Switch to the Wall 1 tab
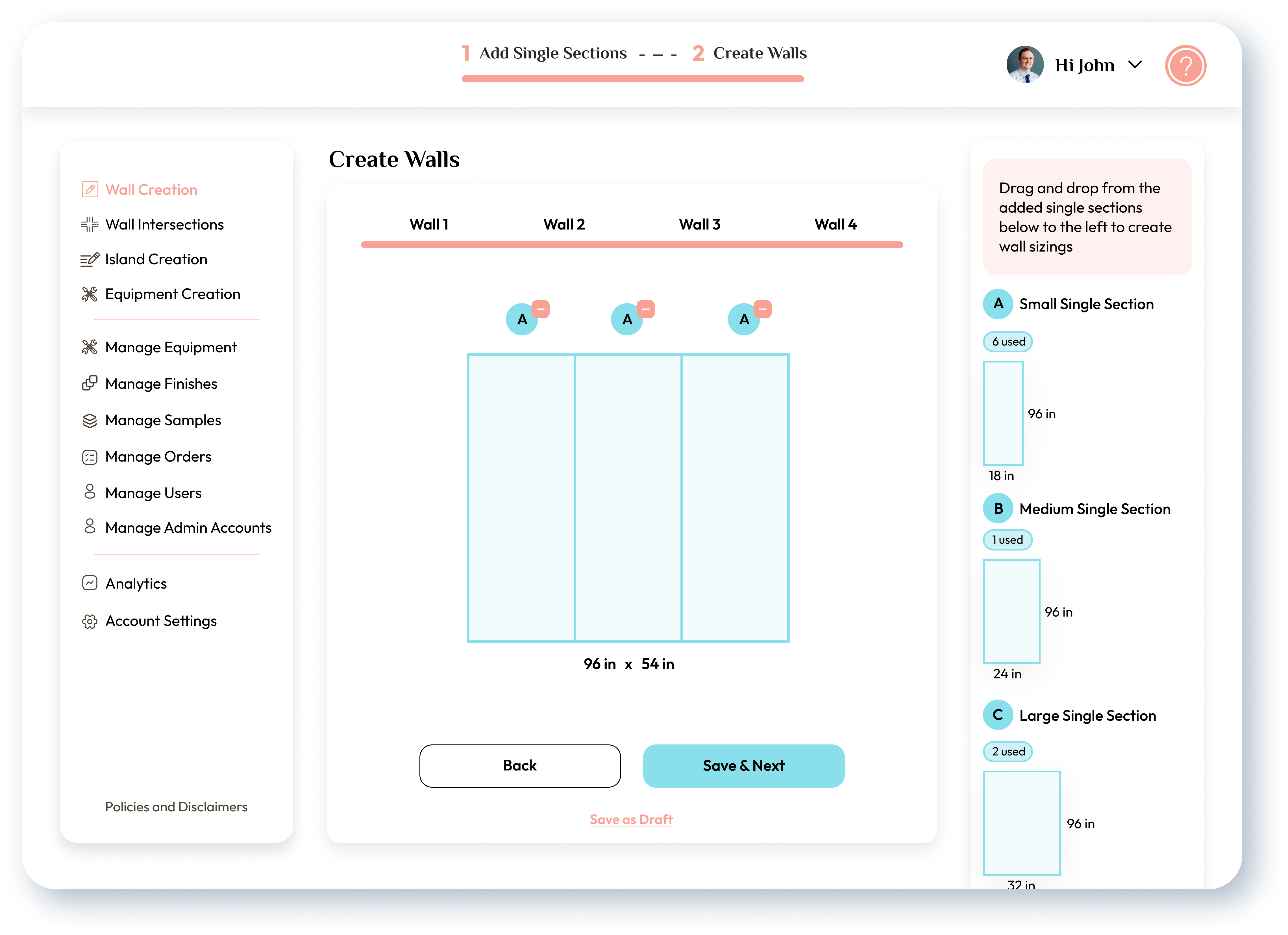The width and height of the screenshot is (1288, 935). pyautogui.click(x=429, y=225)
